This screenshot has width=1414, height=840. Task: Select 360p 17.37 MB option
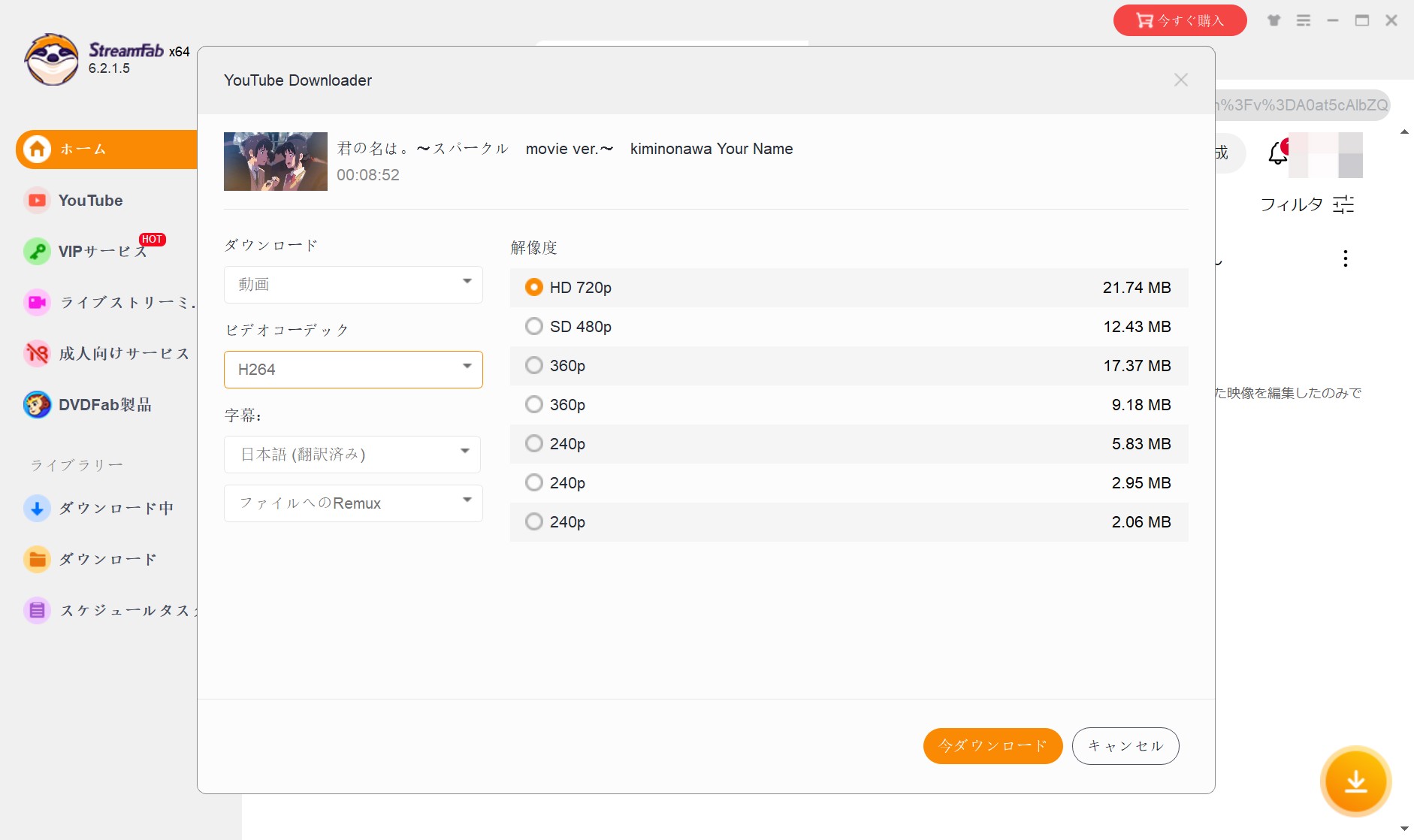(x=849, y=366)
